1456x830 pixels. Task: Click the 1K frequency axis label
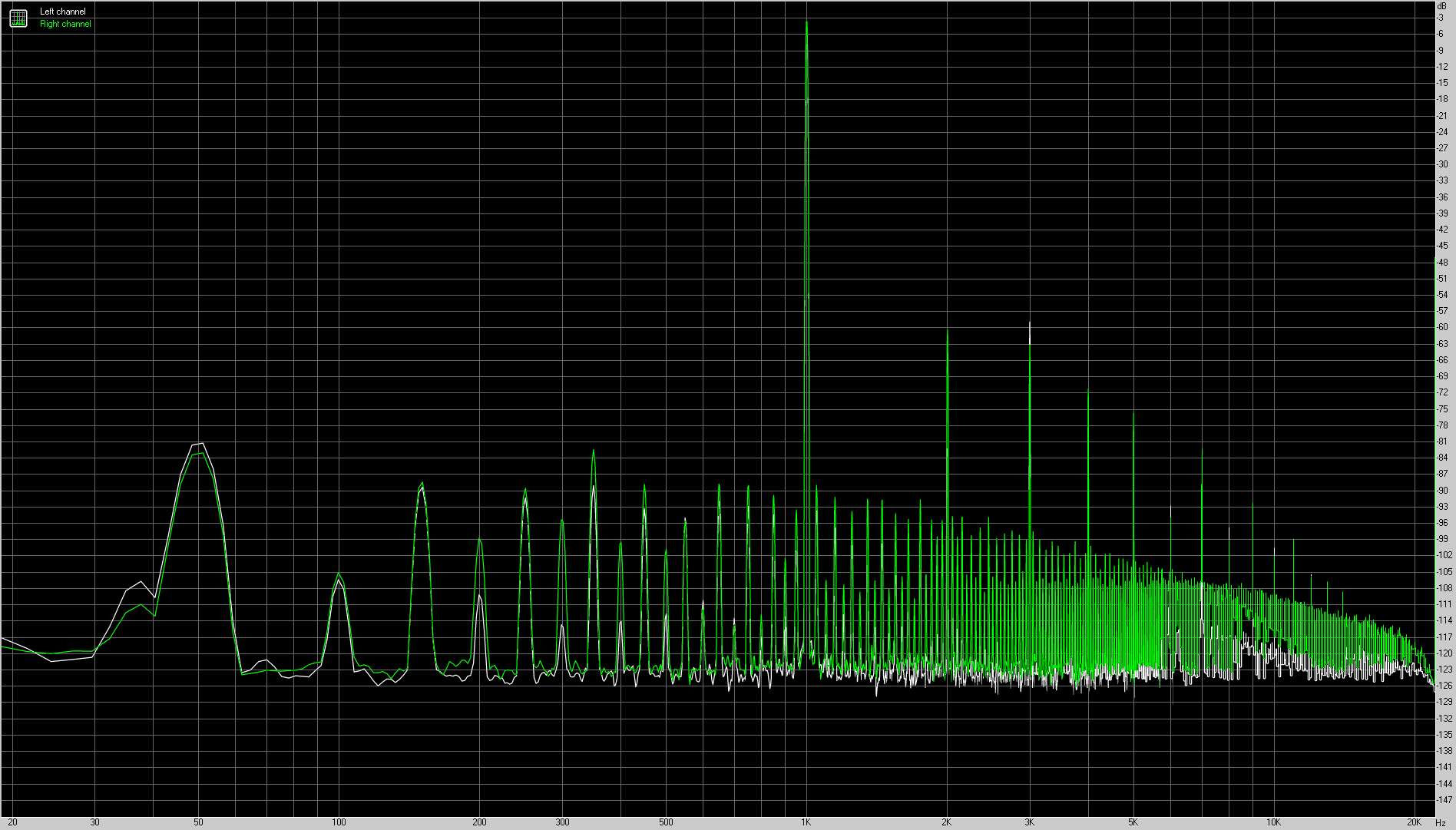click(806, 822)
